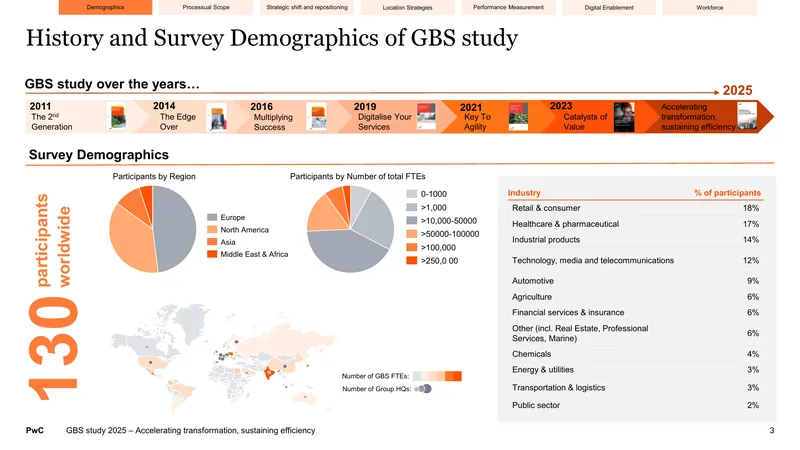Switch to the Demographics tab
The width and height of the screenshot is (800, 450).
tap(106, 7)
